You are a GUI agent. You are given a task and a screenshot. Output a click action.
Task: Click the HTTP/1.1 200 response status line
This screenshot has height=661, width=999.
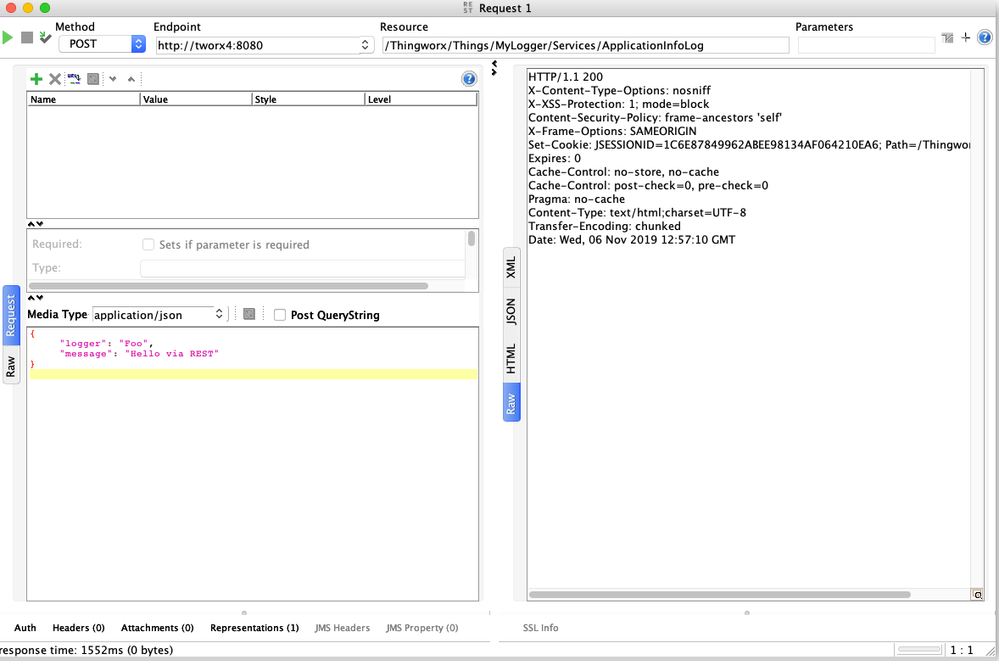pyautogui.click(x=565, y=76)
